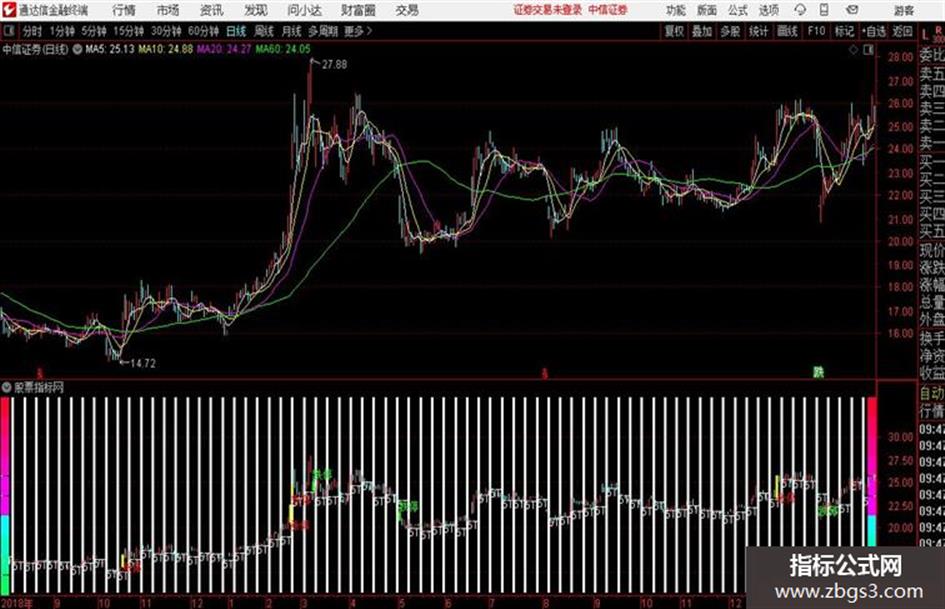This screenshot has height=609, width=945.
Task: Open the 市场 menu
Action: click(x=168, y=10)
